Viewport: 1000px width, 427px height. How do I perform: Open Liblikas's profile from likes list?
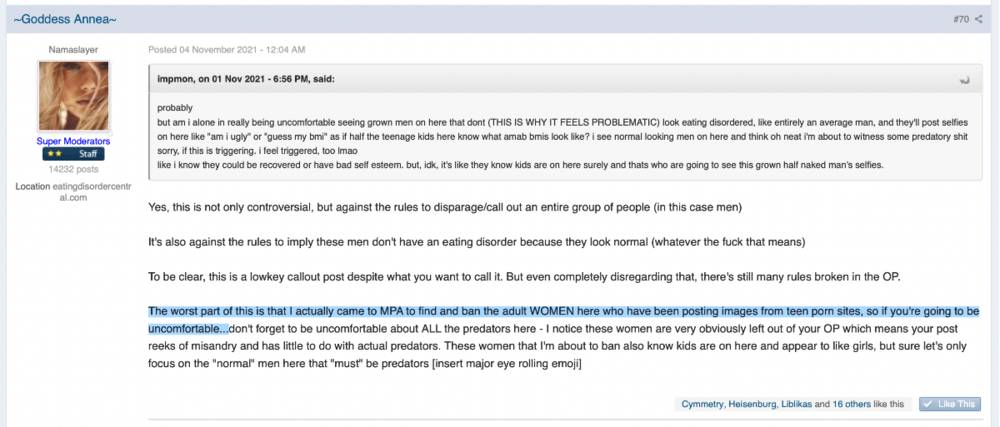pos(796,404)
